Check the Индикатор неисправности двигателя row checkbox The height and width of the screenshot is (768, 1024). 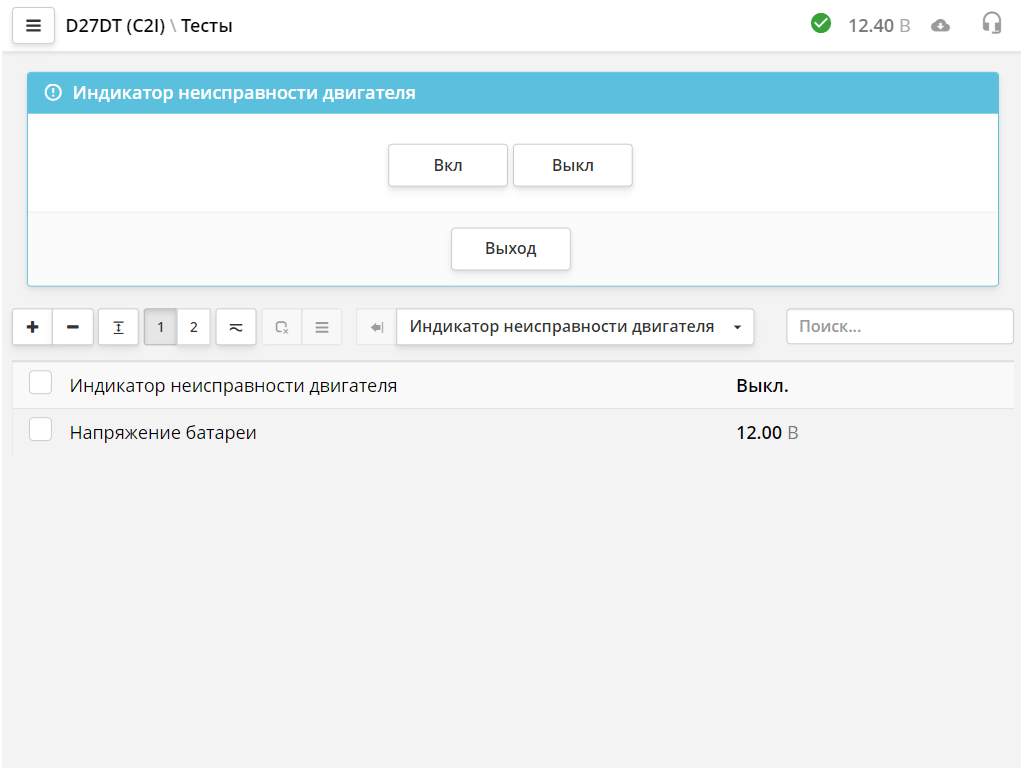(40, 382)
